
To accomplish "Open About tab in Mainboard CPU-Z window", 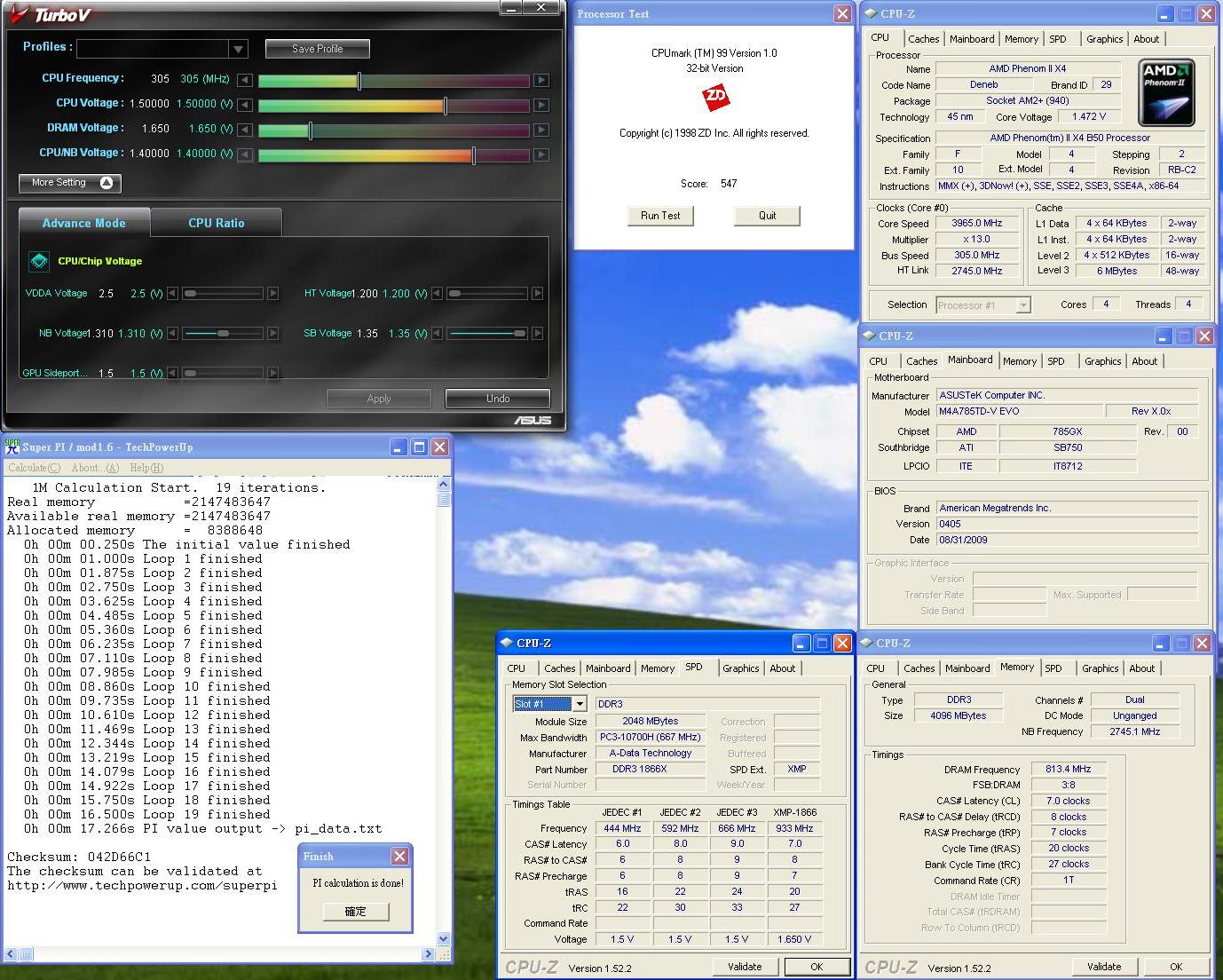I will 1144,361.
